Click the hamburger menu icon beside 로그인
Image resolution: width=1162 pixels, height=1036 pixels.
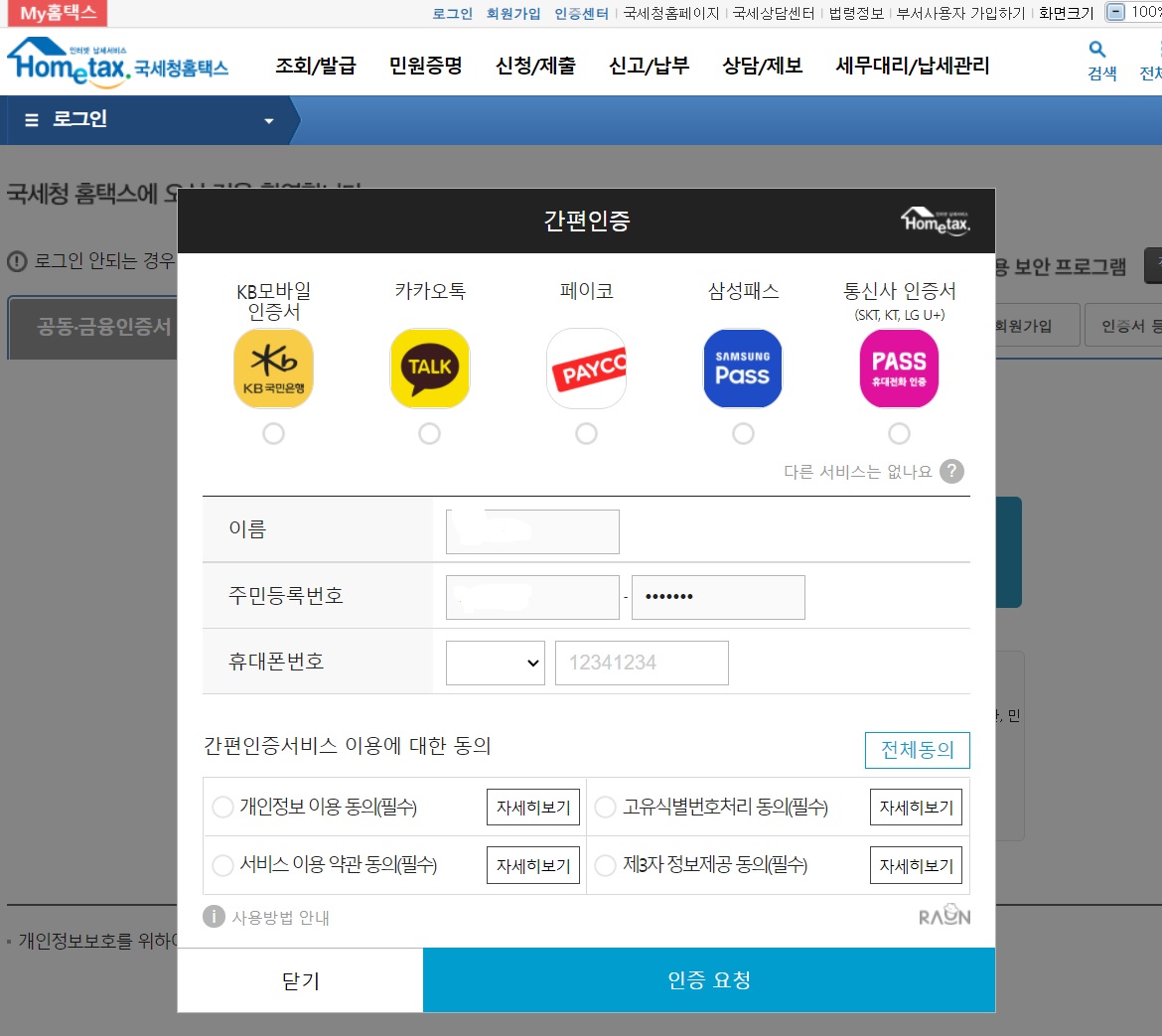(x=31, y=119)
